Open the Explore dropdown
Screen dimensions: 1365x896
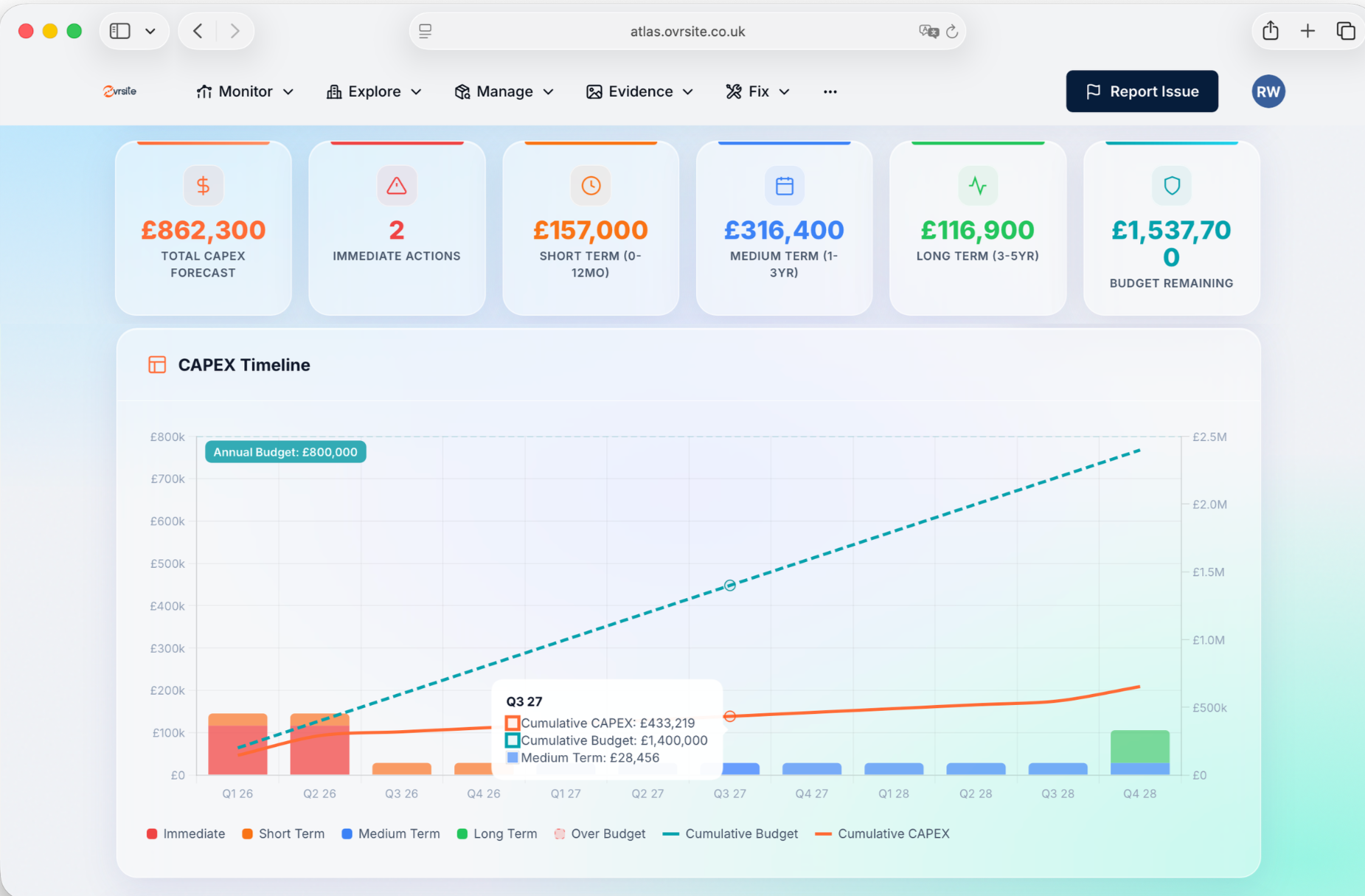pyautogui.click(x=374, y=91)
